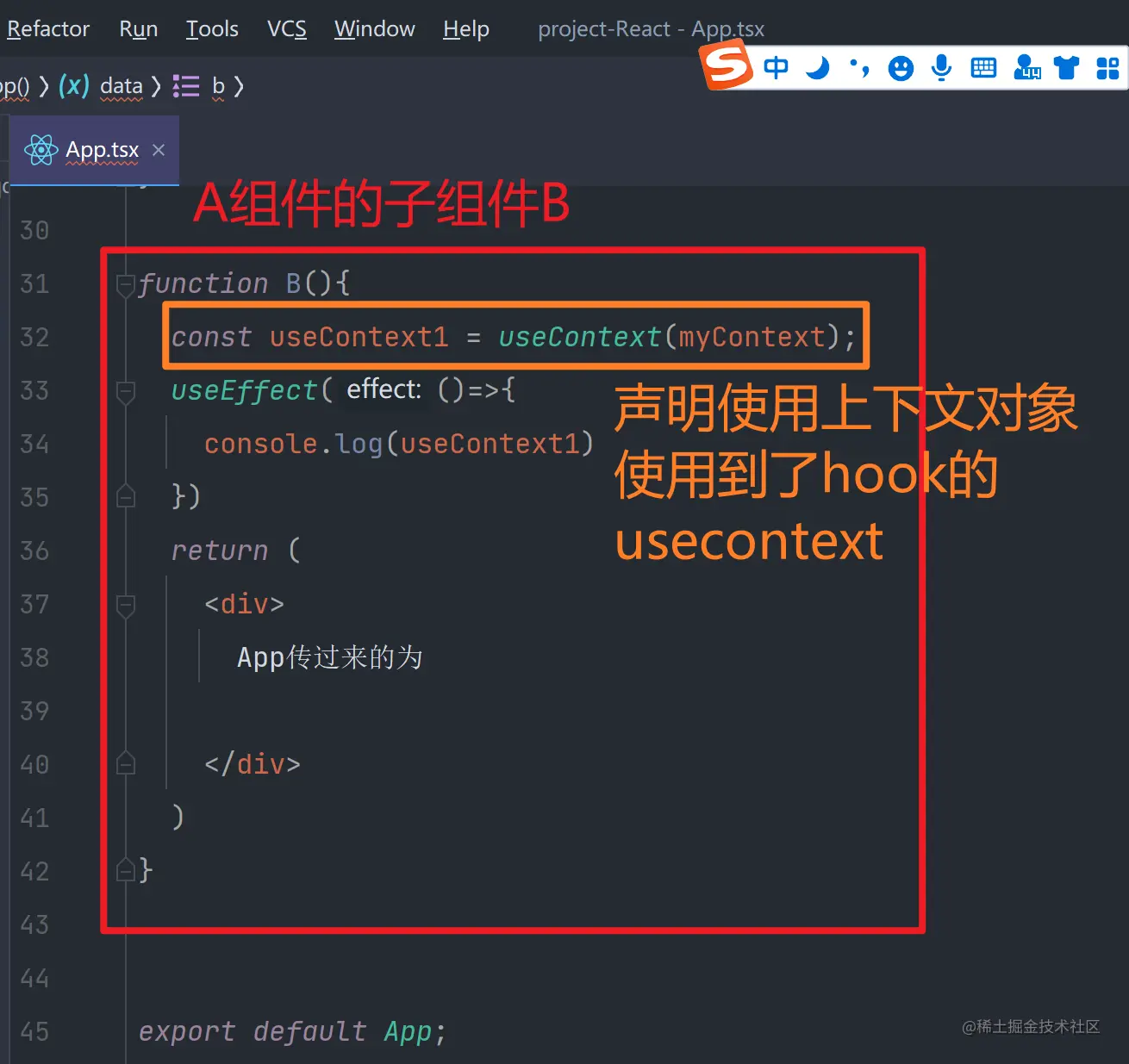
Task: Click the data breadcrumb item
Action: tap(121, 86)
